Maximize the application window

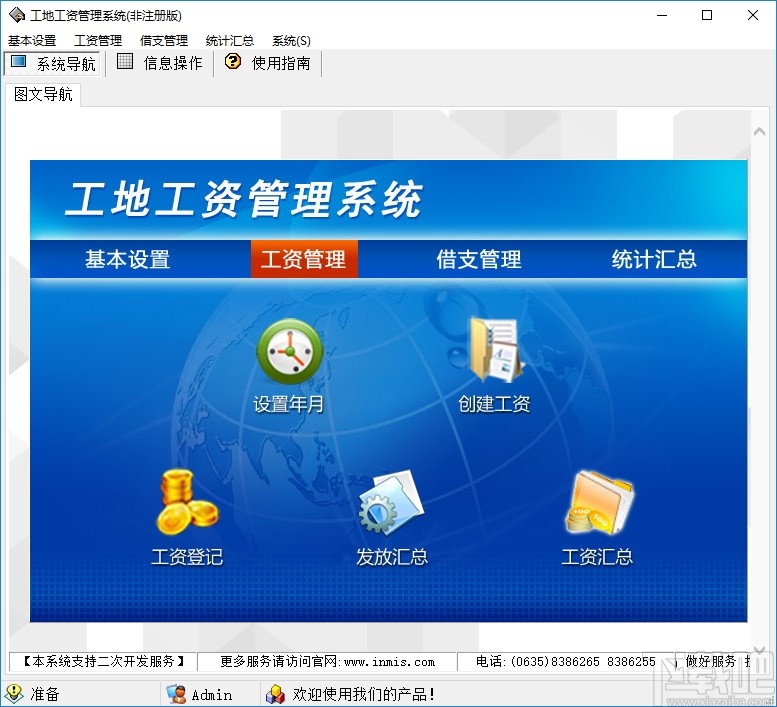click(x=707, y=15)
